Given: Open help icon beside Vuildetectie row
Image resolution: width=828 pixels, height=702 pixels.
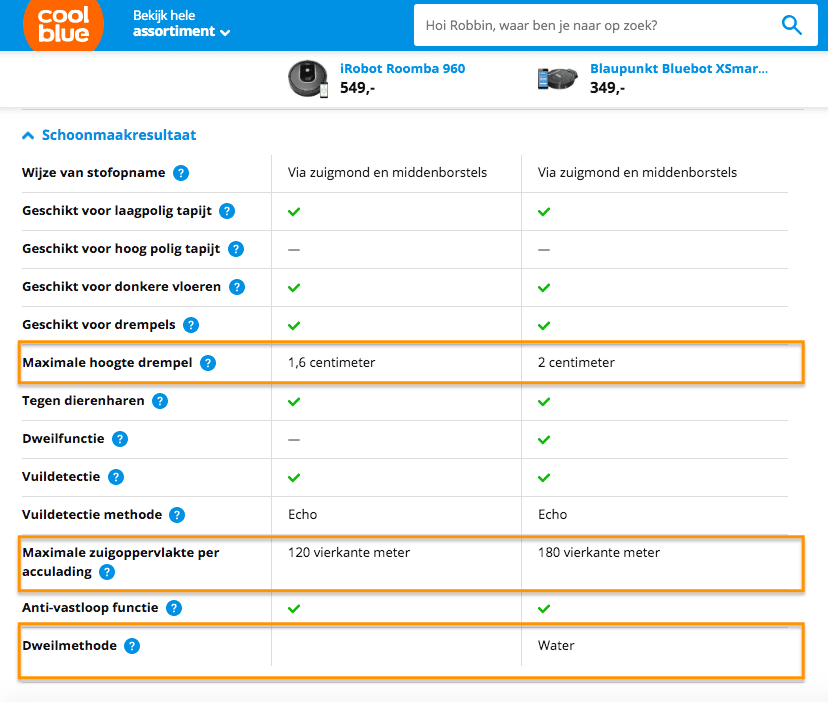Looking at the screenshot, I should [116, 477].
